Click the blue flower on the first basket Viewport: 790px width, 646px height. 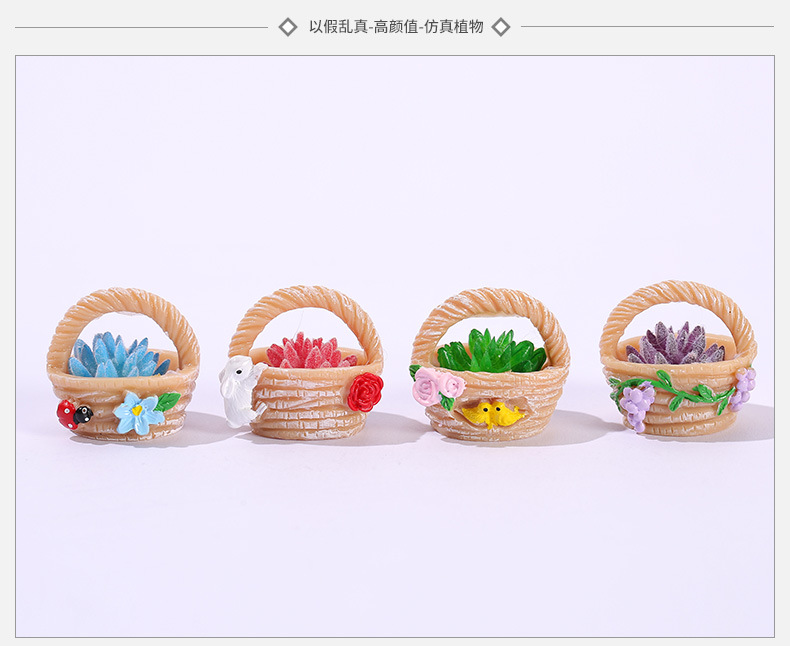click(138, 413)
